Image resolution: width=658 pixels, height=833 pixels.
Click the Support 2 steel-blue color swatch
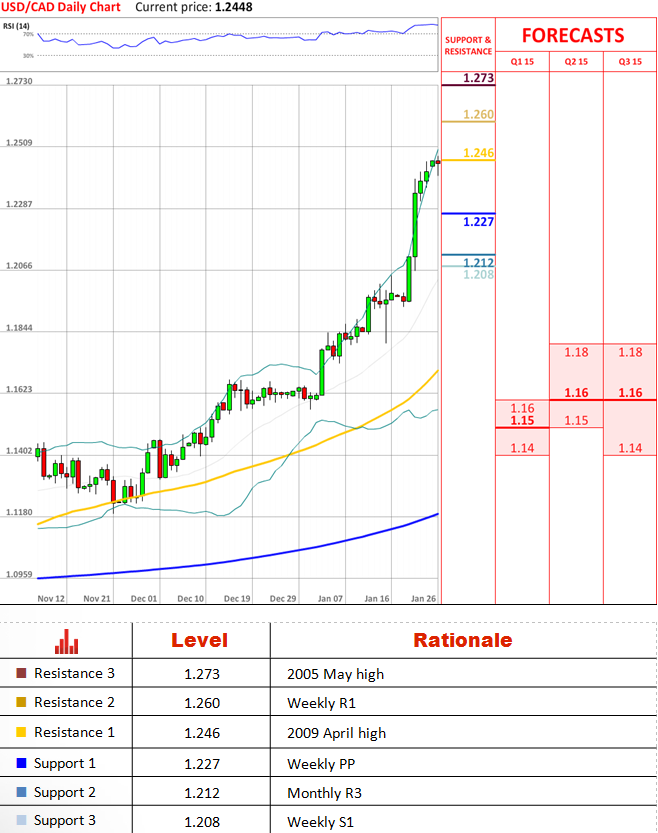pyautogui.click(x=21, y=792)
